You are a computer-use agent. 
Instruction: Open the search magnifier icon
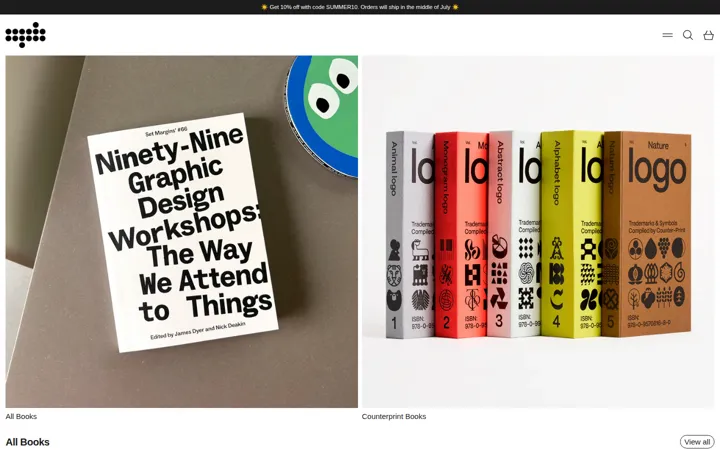687,35
